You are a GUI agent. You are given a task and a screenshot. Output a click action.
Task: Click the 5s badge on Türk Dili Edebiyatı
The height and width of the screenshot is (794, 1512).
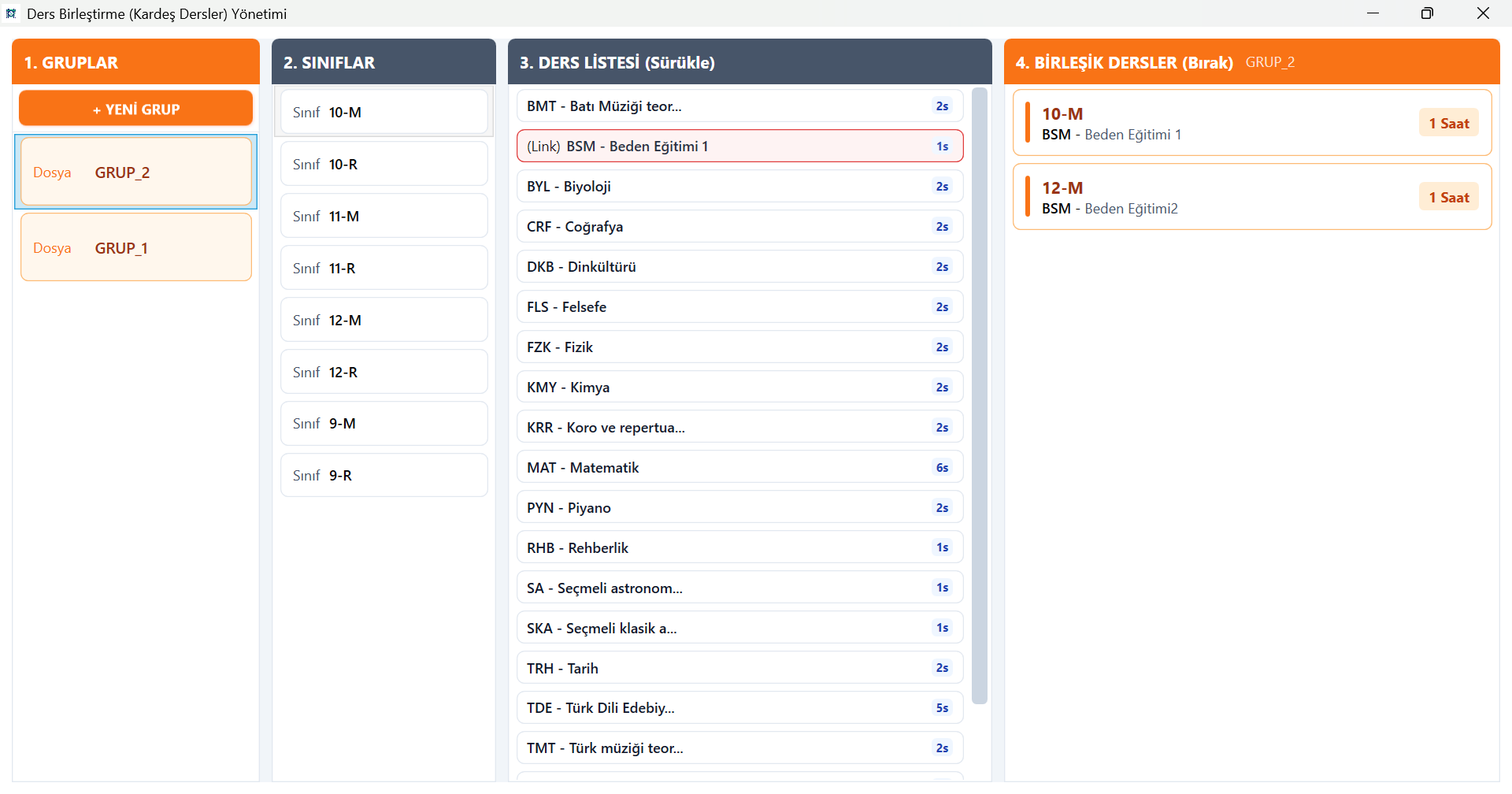[x=942, y=707]
